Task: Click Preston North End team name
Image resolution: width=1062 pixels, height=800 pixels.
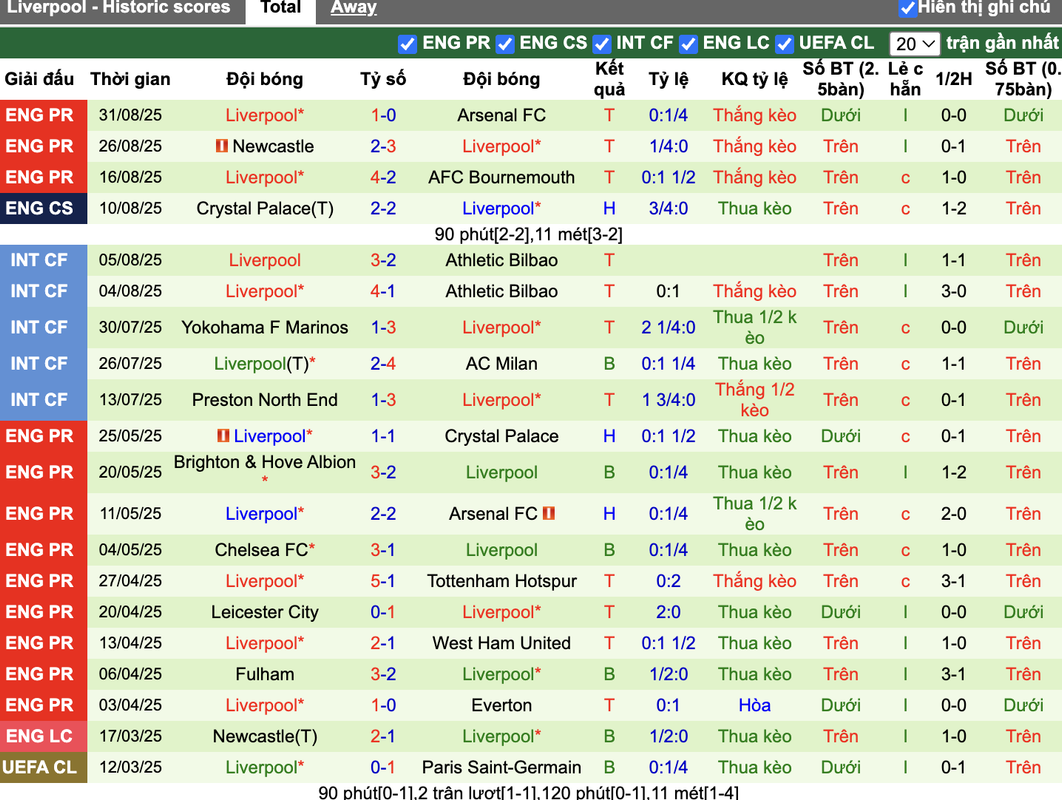Action: pyautogui.click(x=265, y=400)
